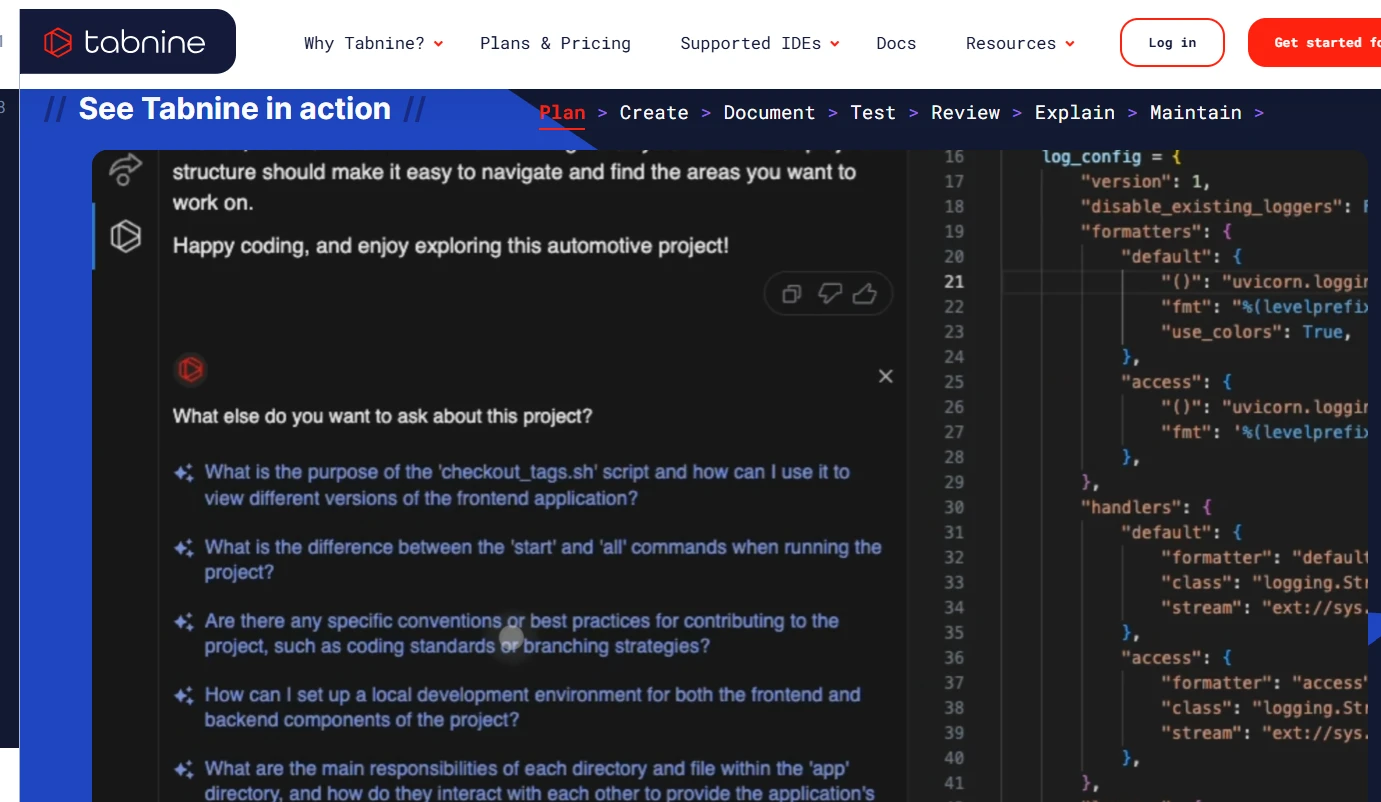Select the 'start' and 'all' commands question
This screenshot has width=1381, height=802.
pyautogui.click(x=542, y=559)
